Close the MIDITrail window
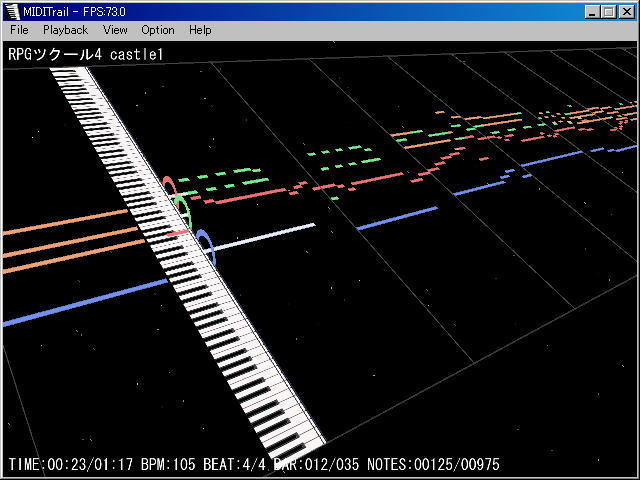Viewport: 640px width, 480px height. (x=627, y=12)
